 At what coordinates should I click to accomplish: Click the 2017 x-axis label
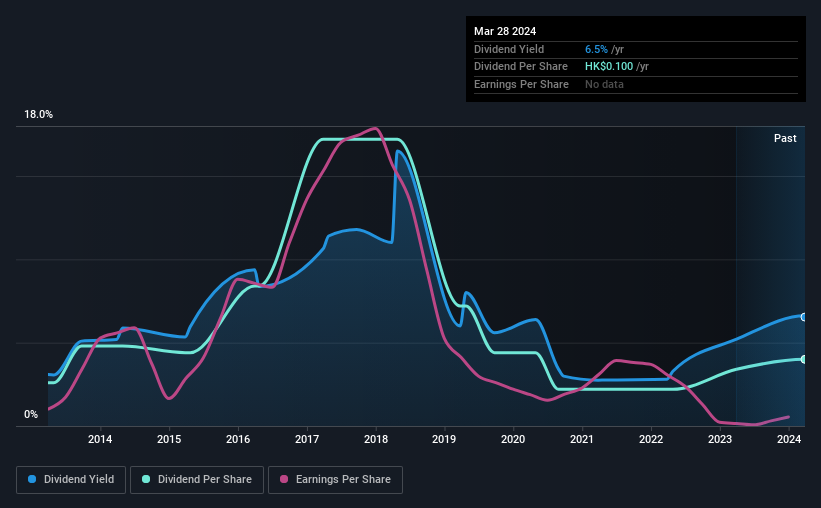click(307, 439)
